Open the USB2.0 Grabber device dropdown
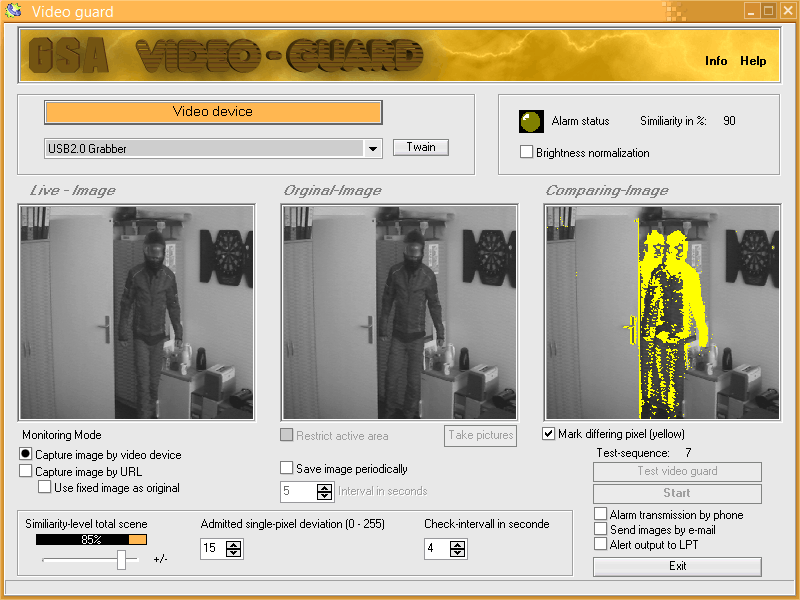This screenshot has width=800, height=600. (373, 148)
